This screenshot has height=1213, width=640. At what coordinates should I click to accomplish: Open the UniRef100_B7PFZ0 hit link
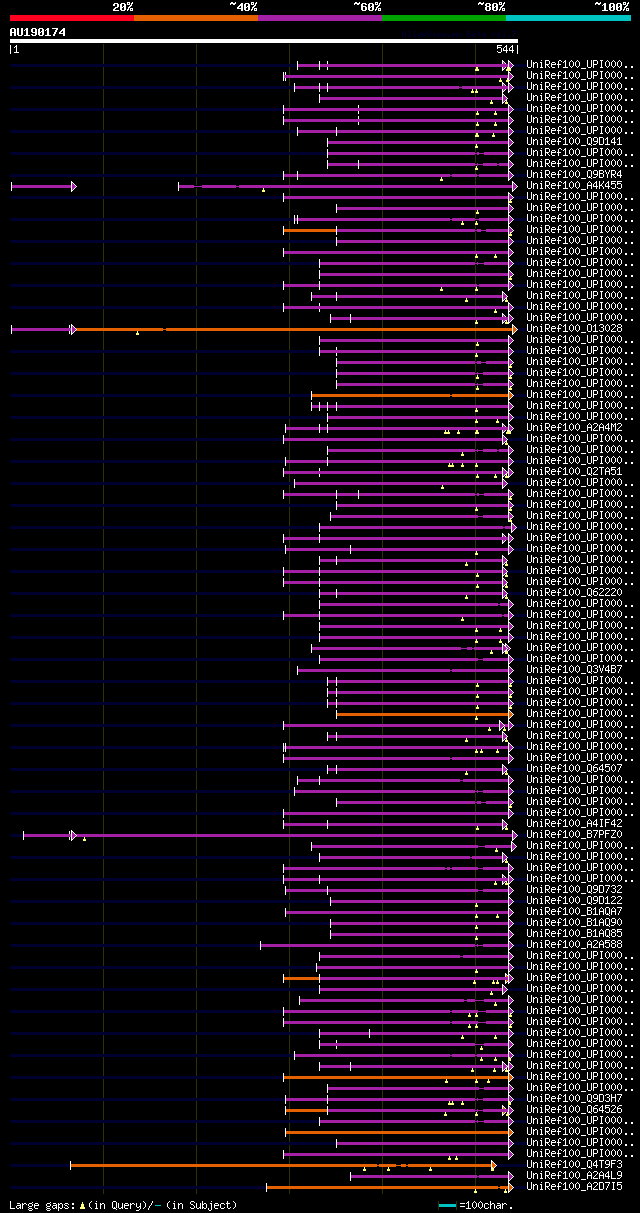click(574, 834)
